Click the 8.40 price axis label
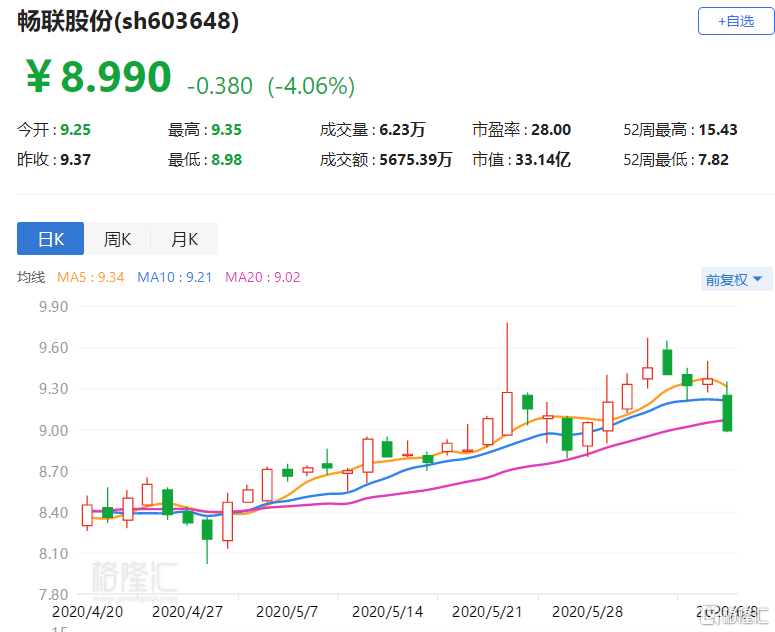The width and height of the screenshot is (775, 632). click(x=53, y=512)
